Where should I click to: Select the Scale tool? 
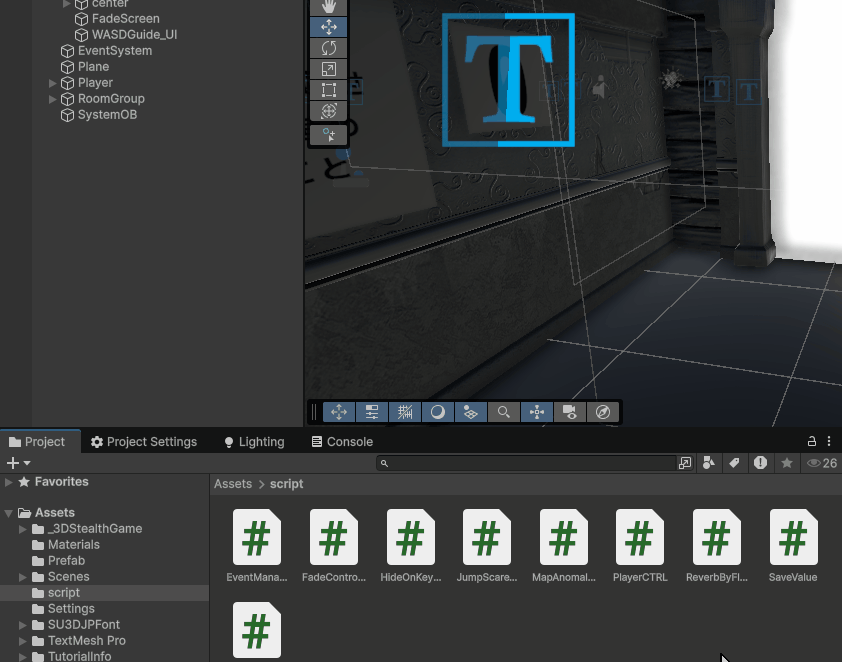pos(329,69)
